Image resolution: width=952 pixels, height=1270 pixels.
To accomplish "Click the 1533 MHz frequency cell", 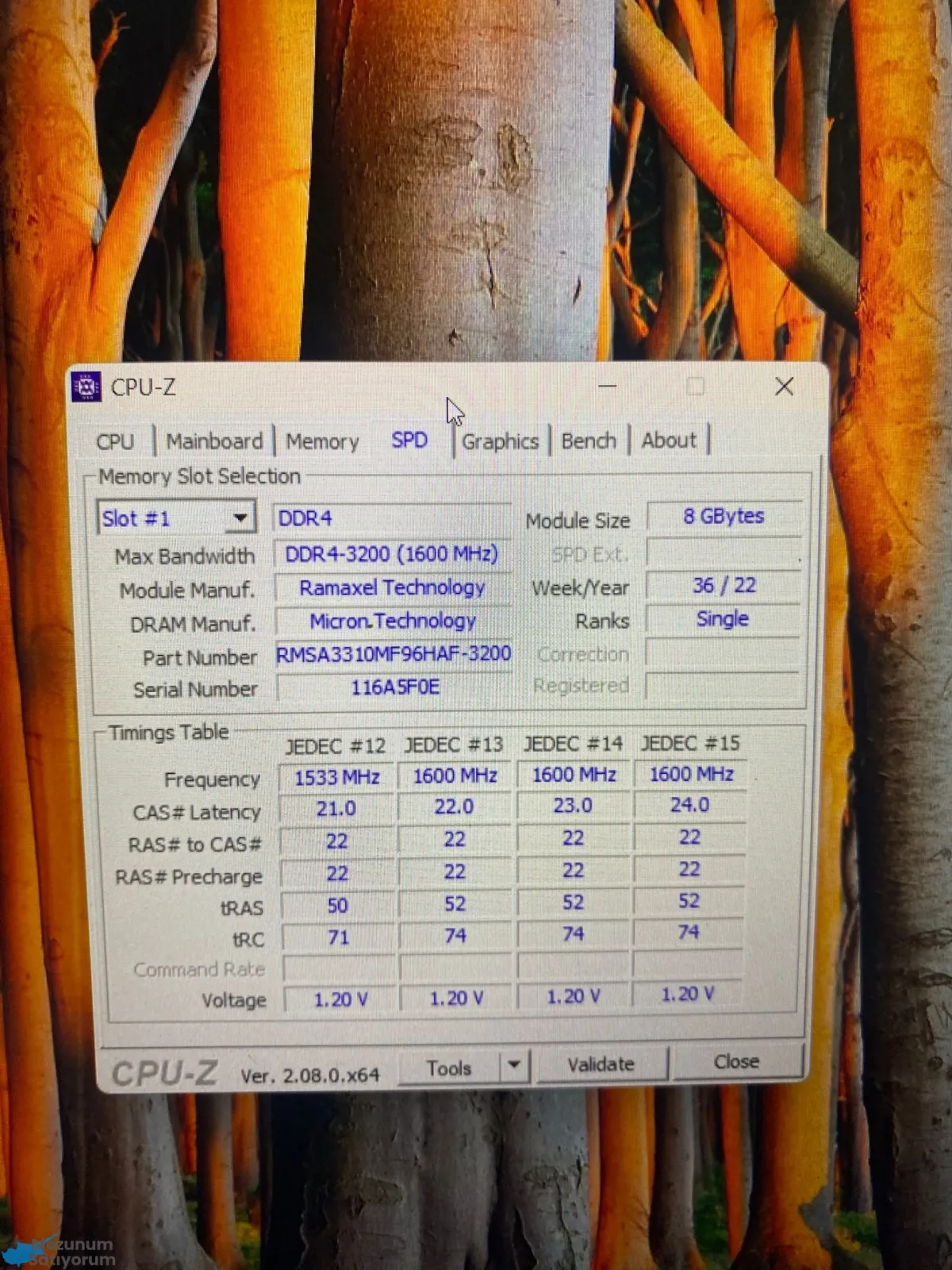I will (337, 777).
